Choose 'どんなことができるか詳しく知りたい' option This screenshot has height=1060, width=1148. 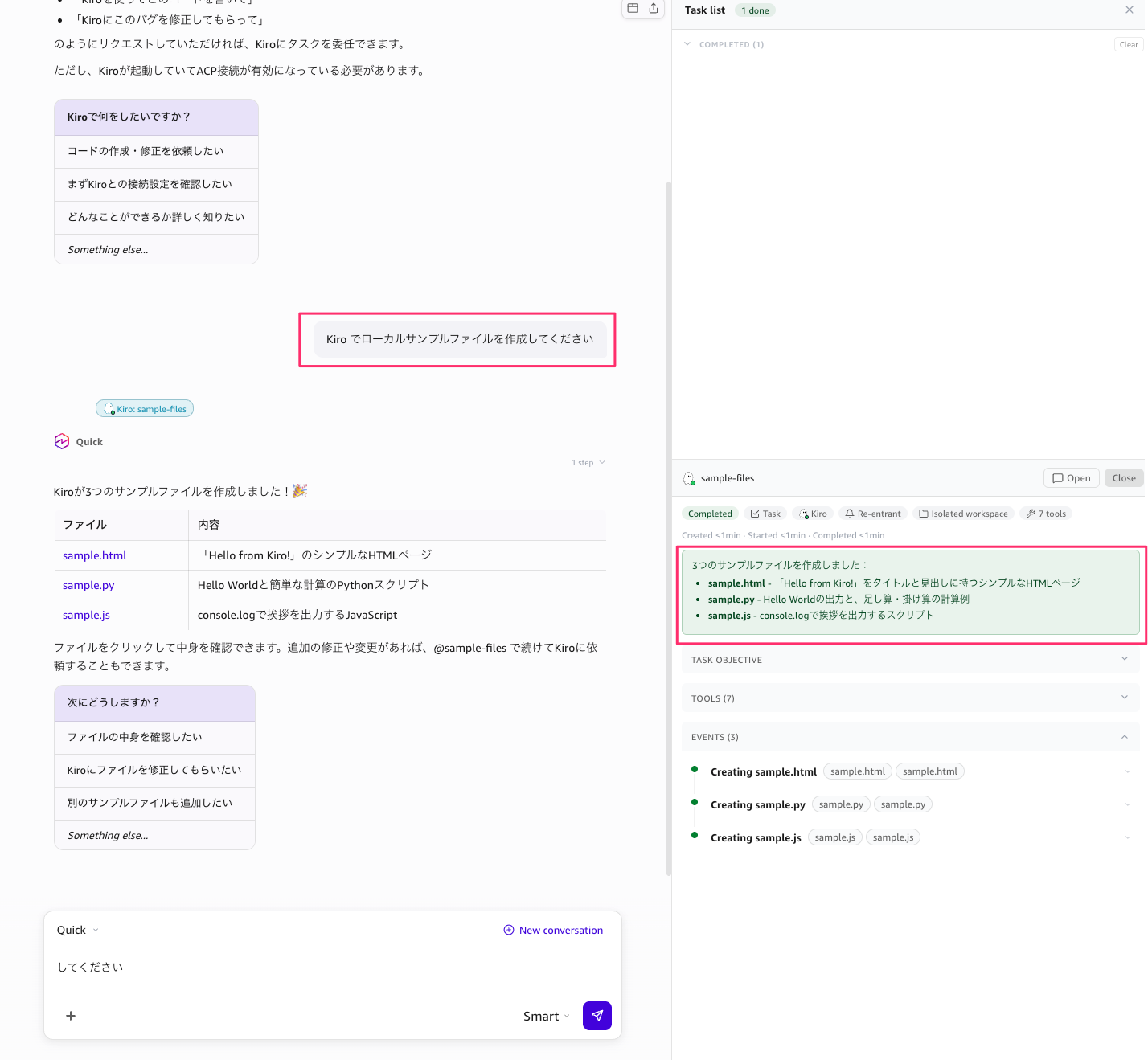coord(156,217)
